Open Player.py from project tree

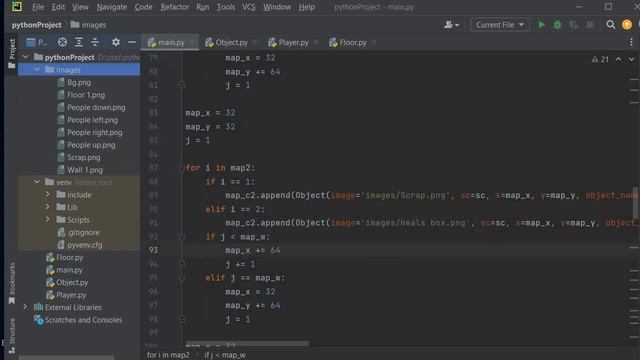tap(71, 295)
